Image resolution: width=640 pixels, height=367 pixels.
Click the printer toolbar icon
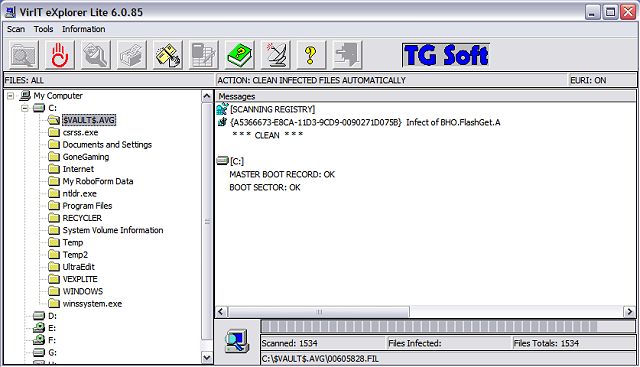(131, 55)
